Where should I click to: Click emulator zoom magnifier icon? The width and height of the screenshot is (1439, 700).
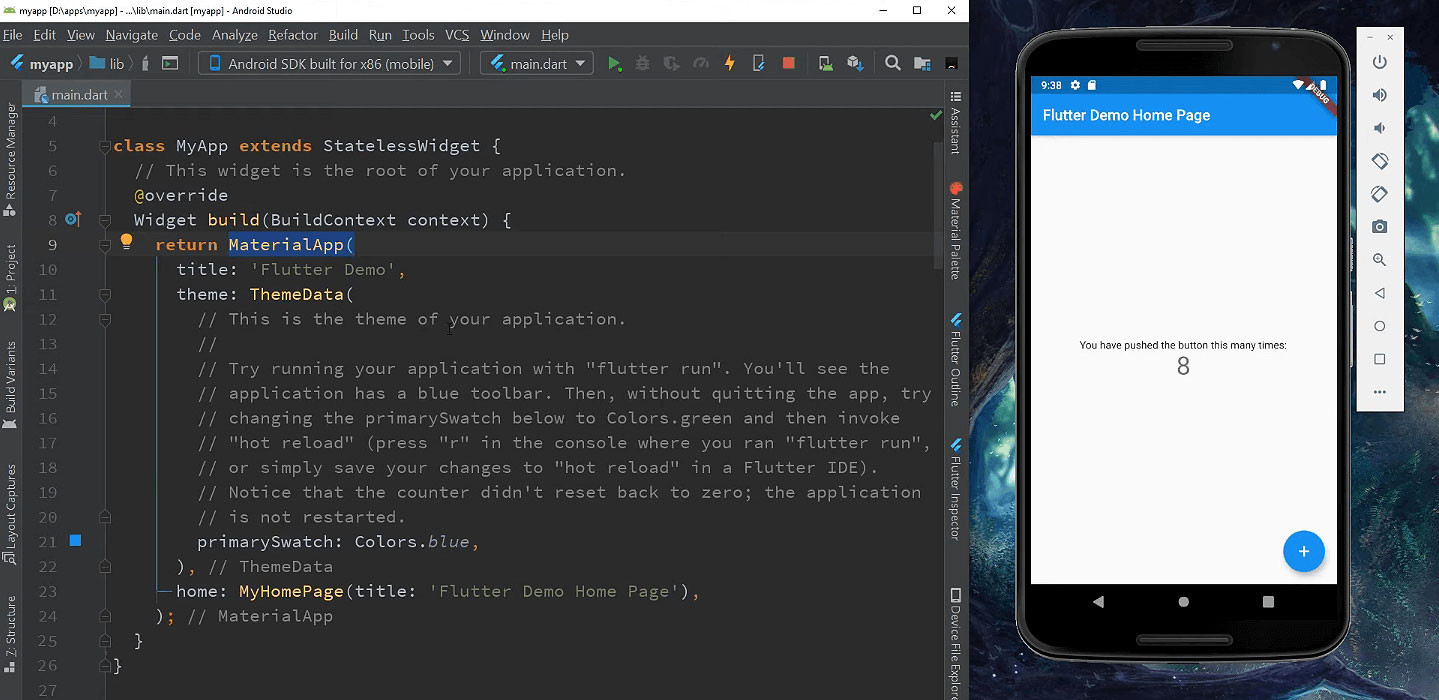pyautogui.click(x=1380, y=260)
